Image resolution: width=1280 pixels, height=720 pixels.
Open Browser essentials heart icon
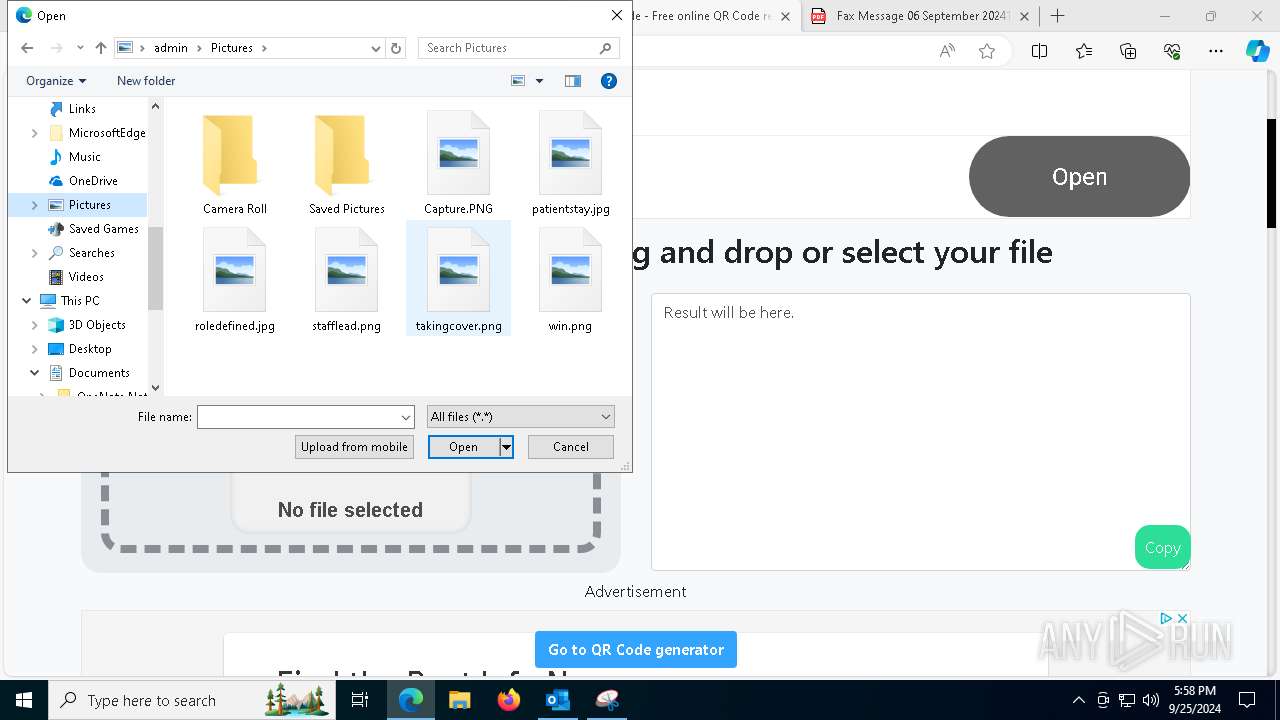pos(1172,51)
